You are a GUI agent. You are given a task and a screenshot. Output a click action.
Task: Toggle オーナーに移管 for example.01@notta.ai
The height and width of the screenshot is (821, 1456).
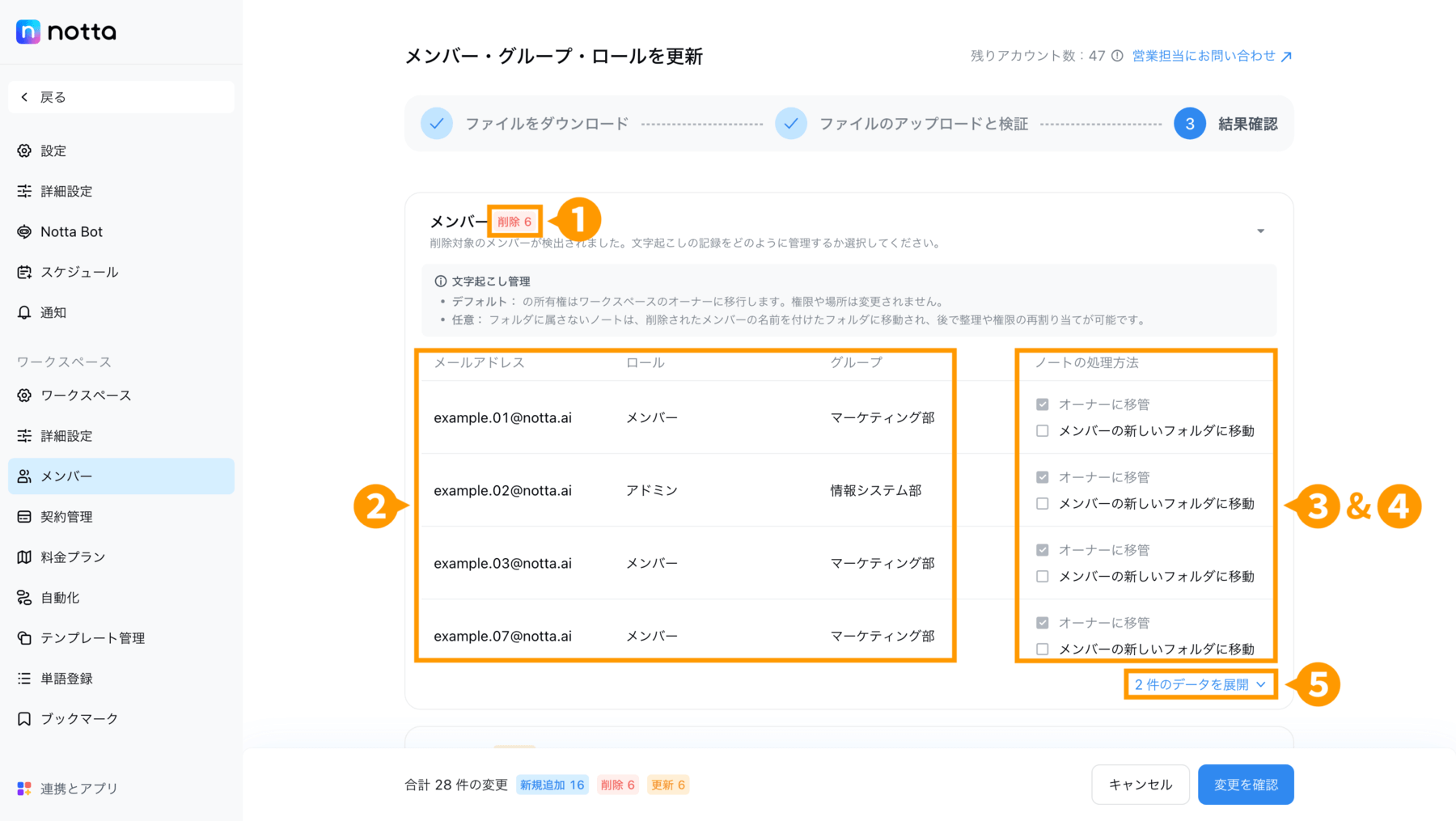pos(1043,404)
